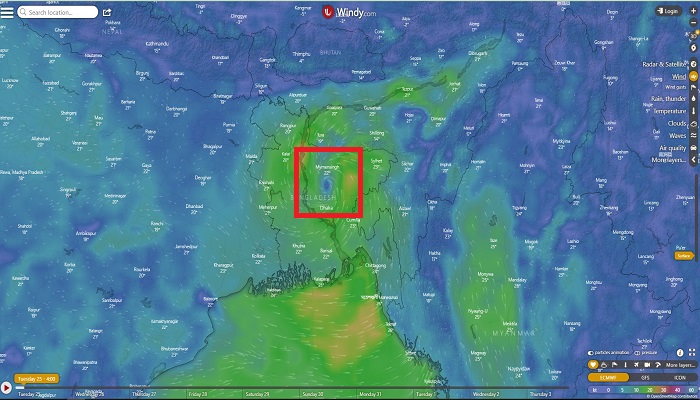Select the Rain, thunder drop icon
Screen dimensions: 700x400
click(x=693, y=98)
